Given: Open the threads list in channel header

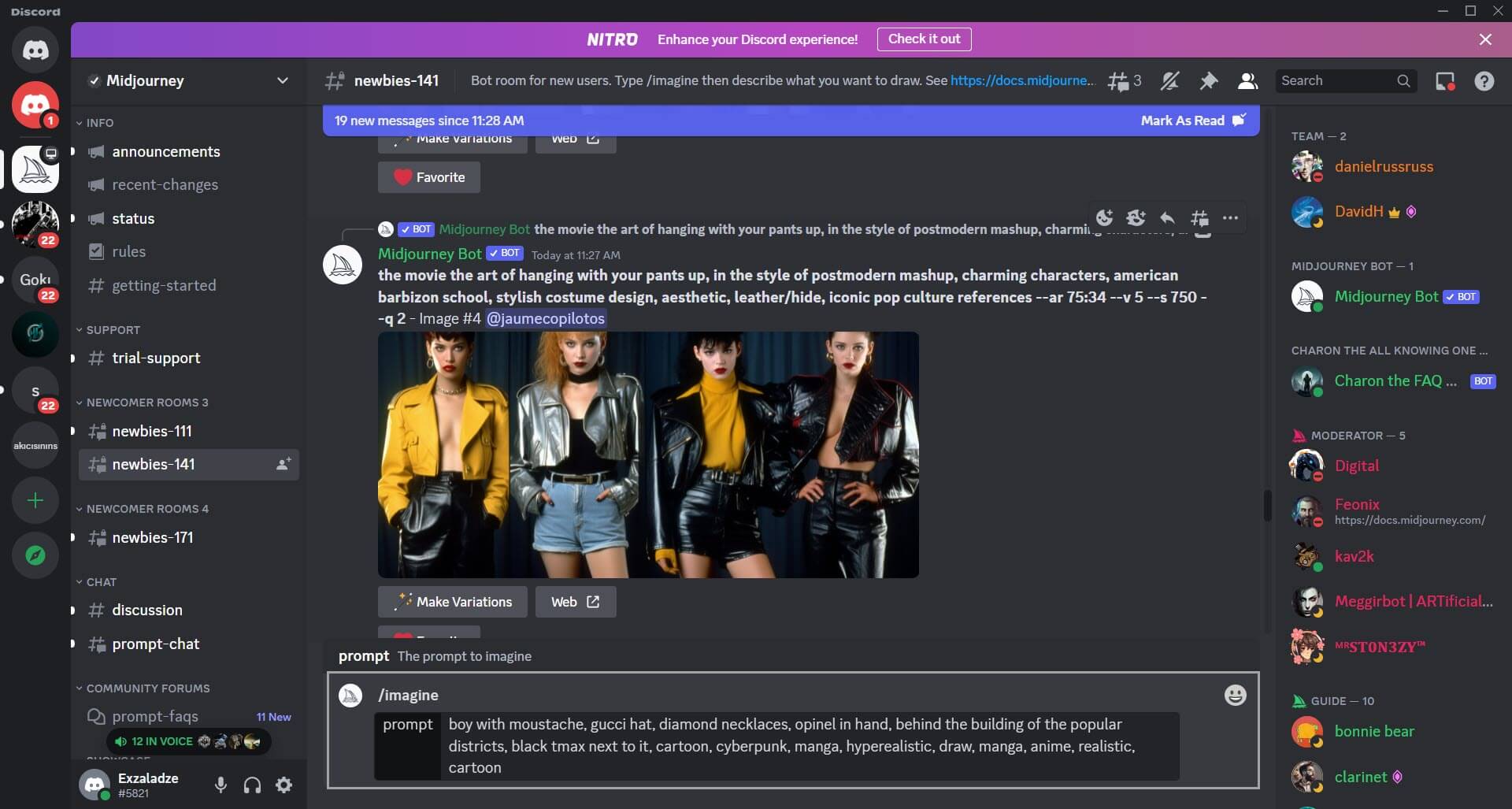Looking at the screenshot, I should 1124,80.
